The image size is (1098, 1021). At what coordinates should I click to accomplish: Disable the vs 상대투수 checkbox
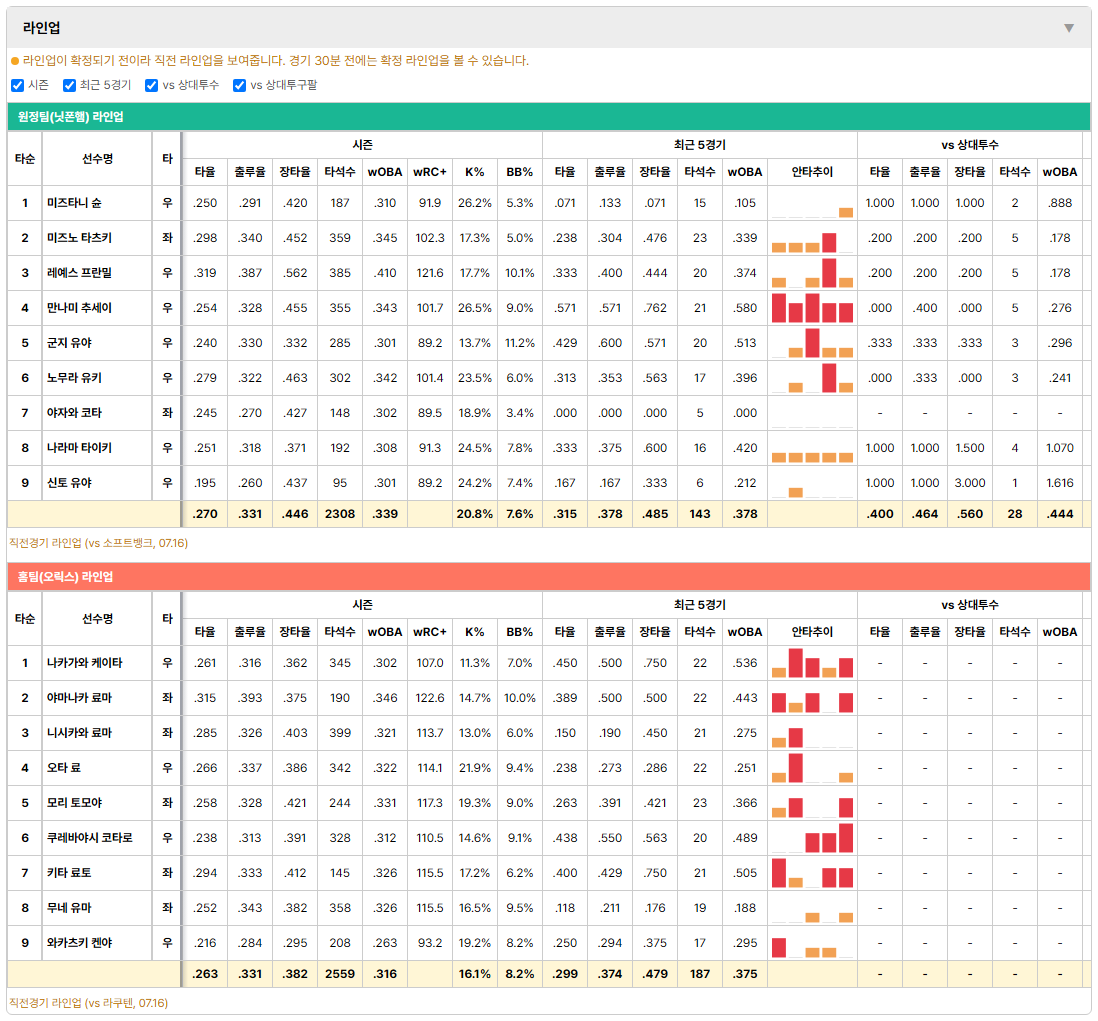(151, 85)
